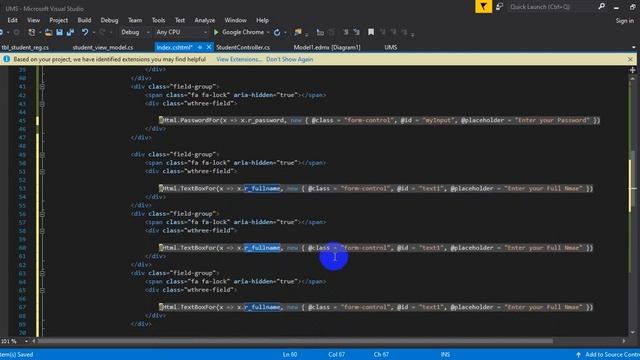The width and height of the screenshot is (640, 360).
Task: Close the Index.cshtml tab
Action: click(x=209, y=47)
